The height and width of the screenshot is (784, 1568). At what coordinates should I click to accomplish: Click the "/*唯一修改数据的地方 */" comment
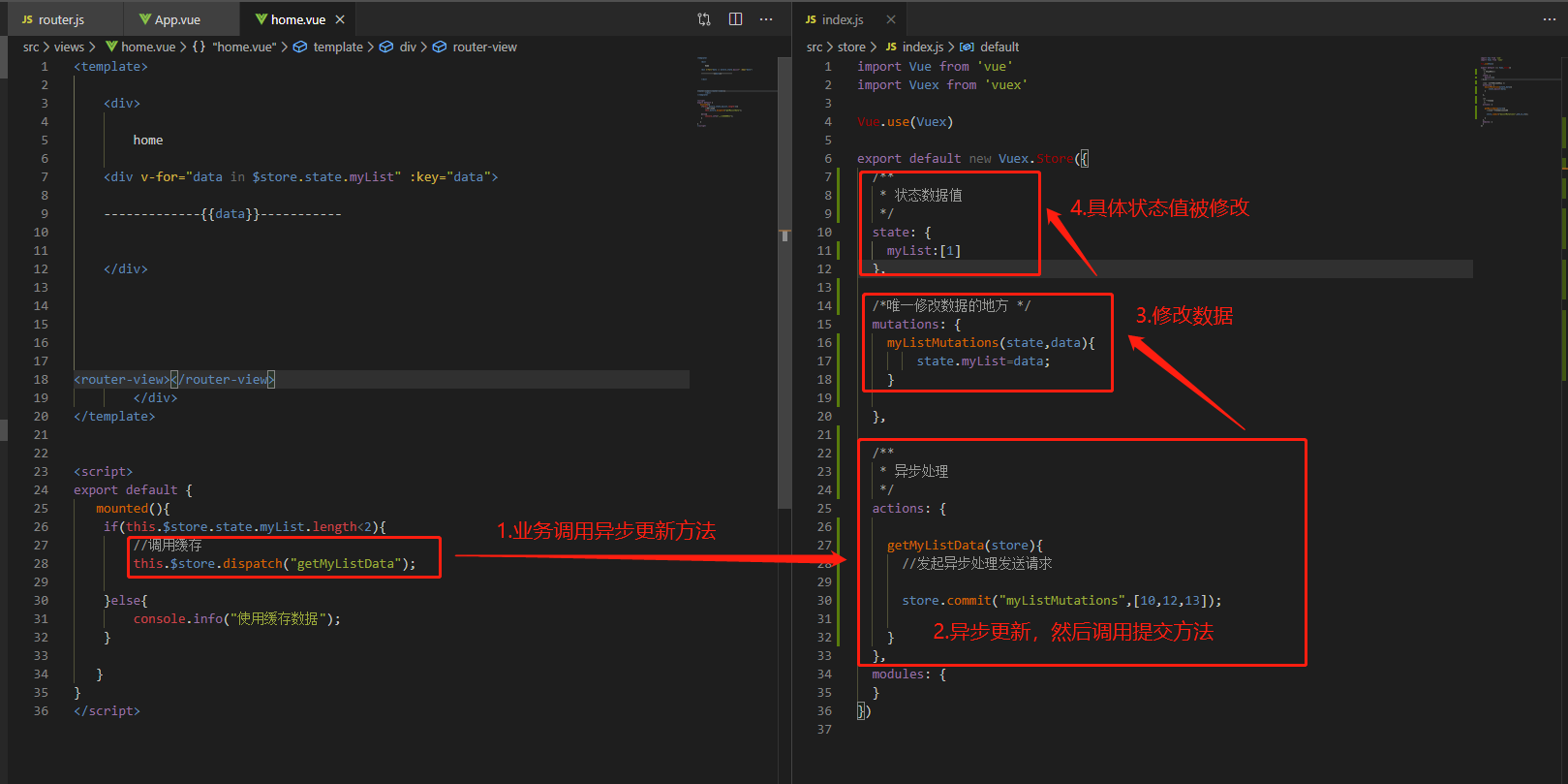point(951,306)
